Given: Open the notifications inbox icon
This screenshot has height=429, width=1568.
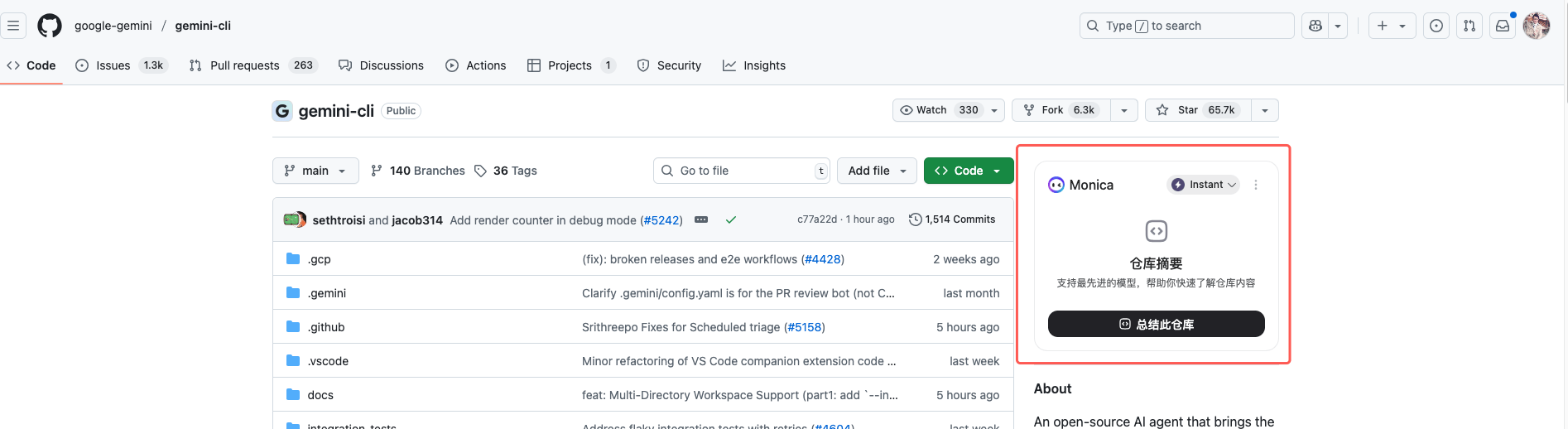Looking at the screenshot, I should [1503, 26].
